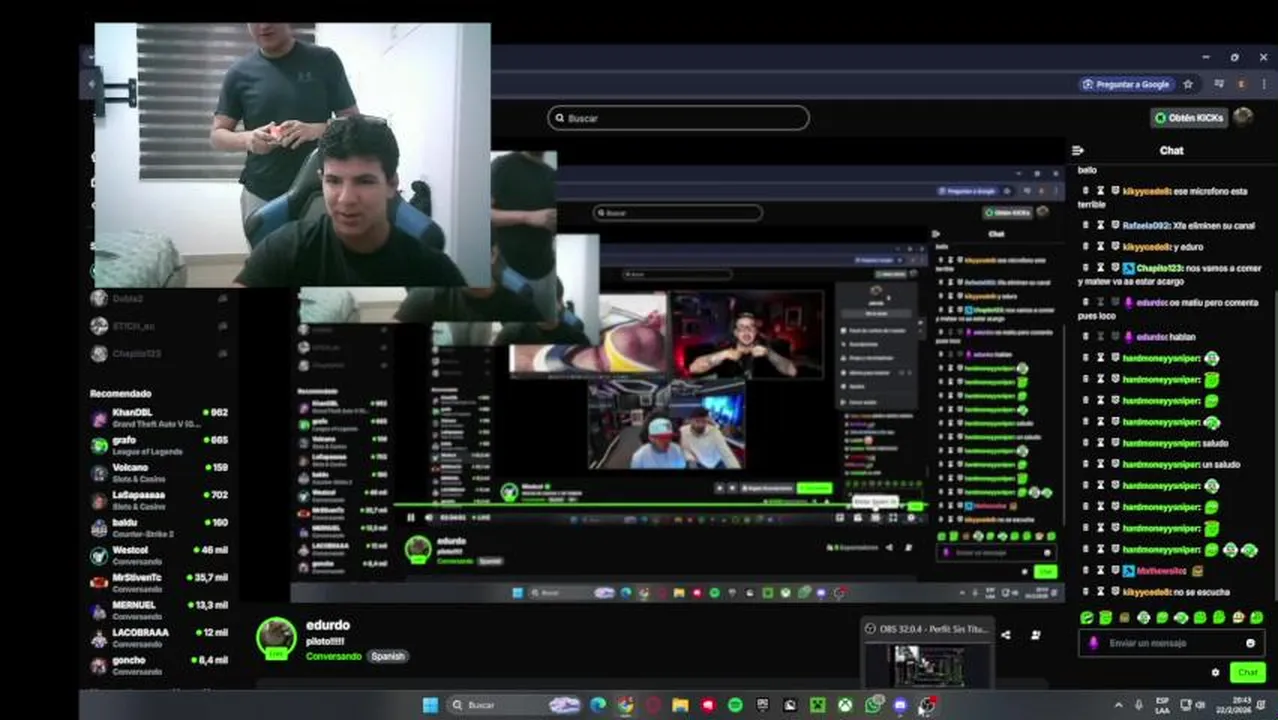Open Chrome three-dot menu

1263,85
